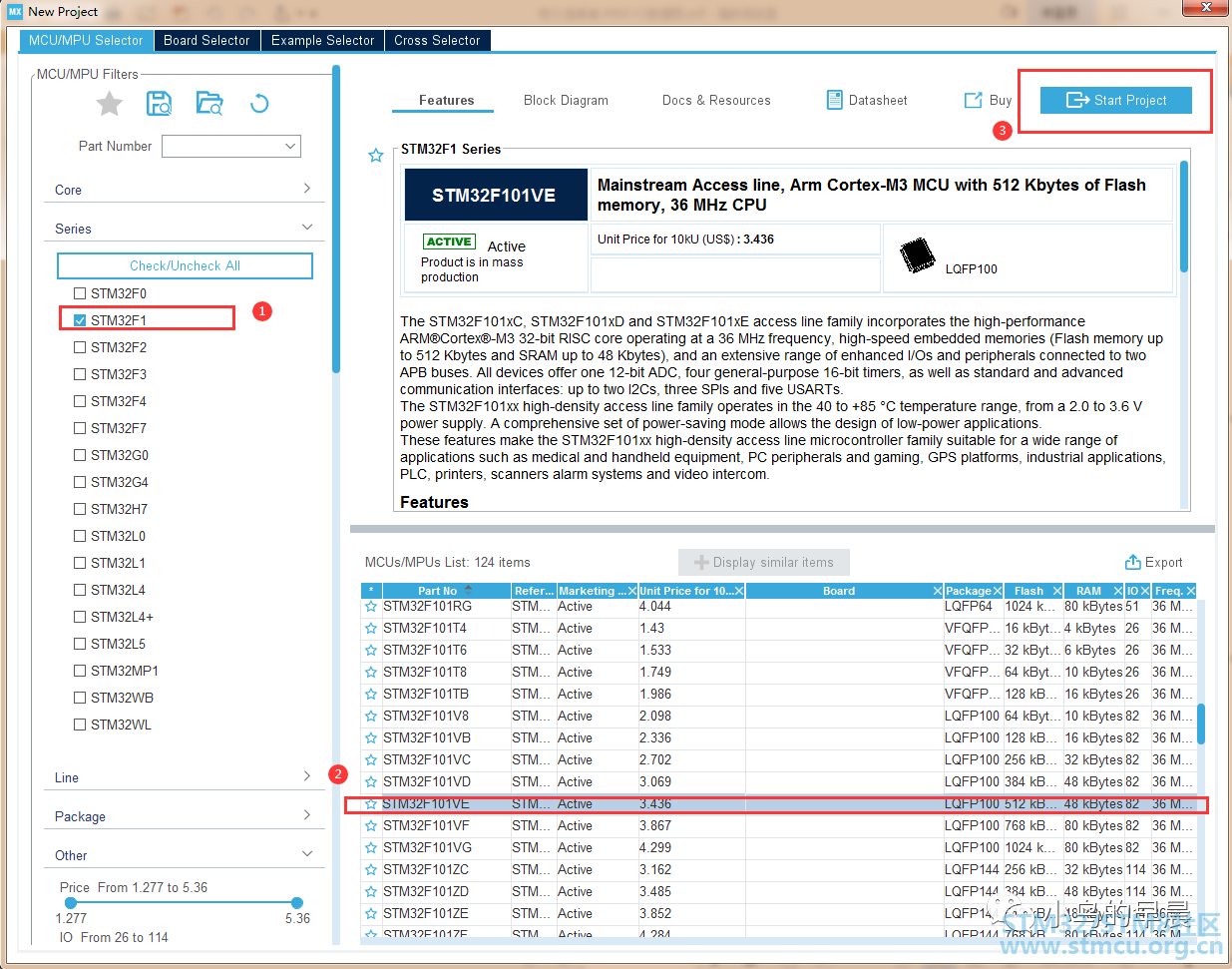This screenshot has width=1232, height=969.
Task: Check the STM32H7 series checkbox
Action: tap(80, 509)
